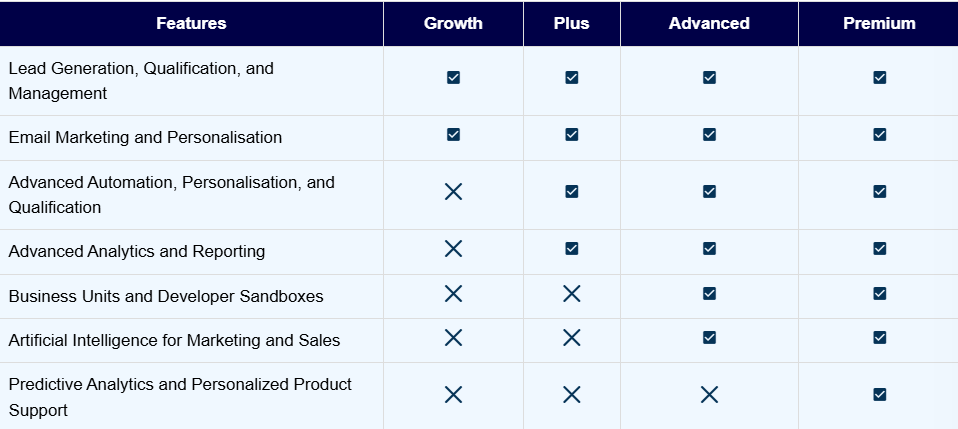Click Growth X for Artificial Intelligence row
The width and height of the screenshot is (958, 429).
click(x=453, y=338)
